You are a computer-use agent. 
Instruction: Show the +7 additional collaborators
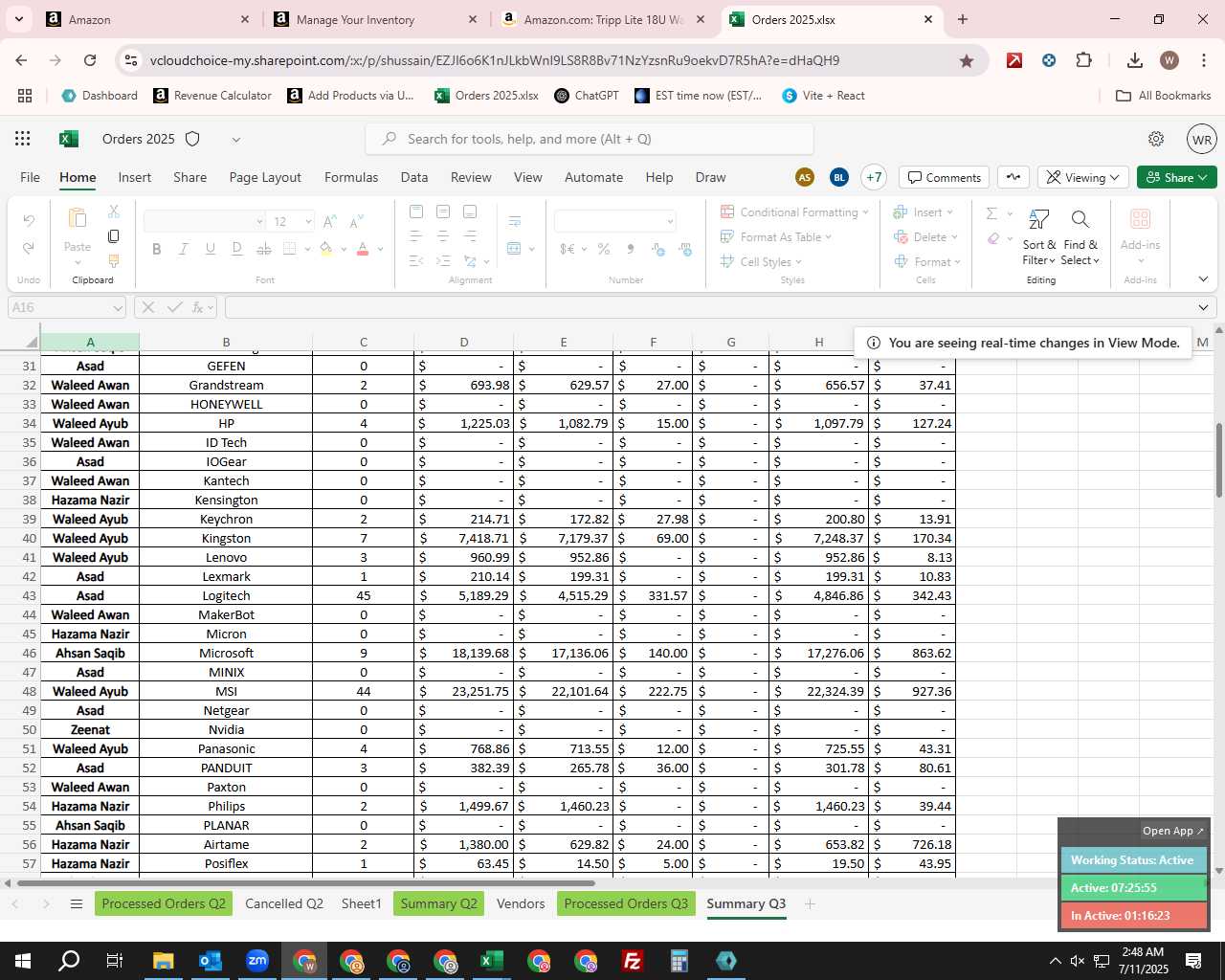click(x=874, y=177)
